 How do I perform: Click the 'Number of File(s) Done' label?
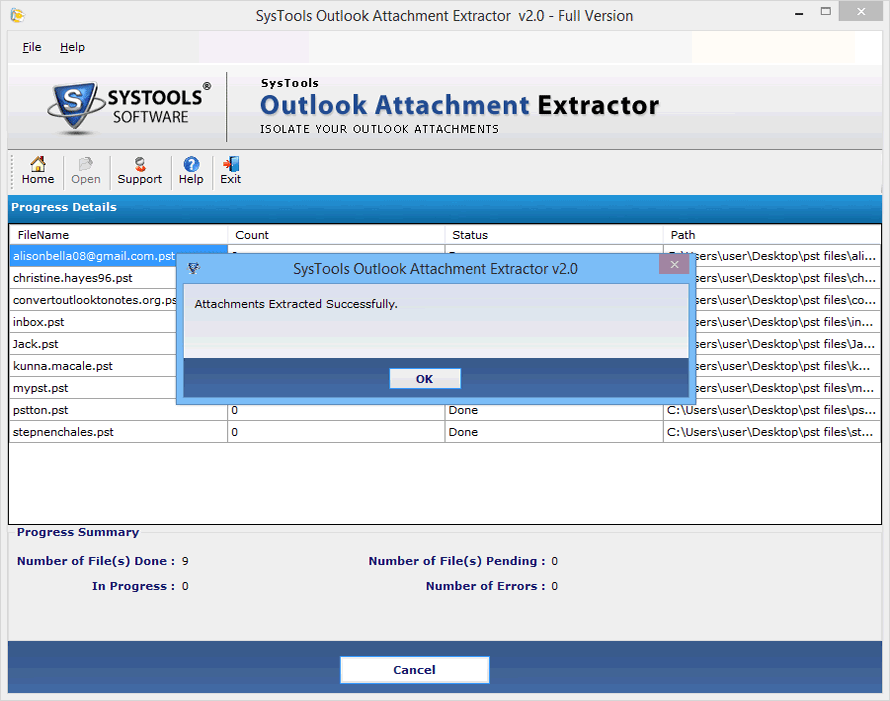95,561
